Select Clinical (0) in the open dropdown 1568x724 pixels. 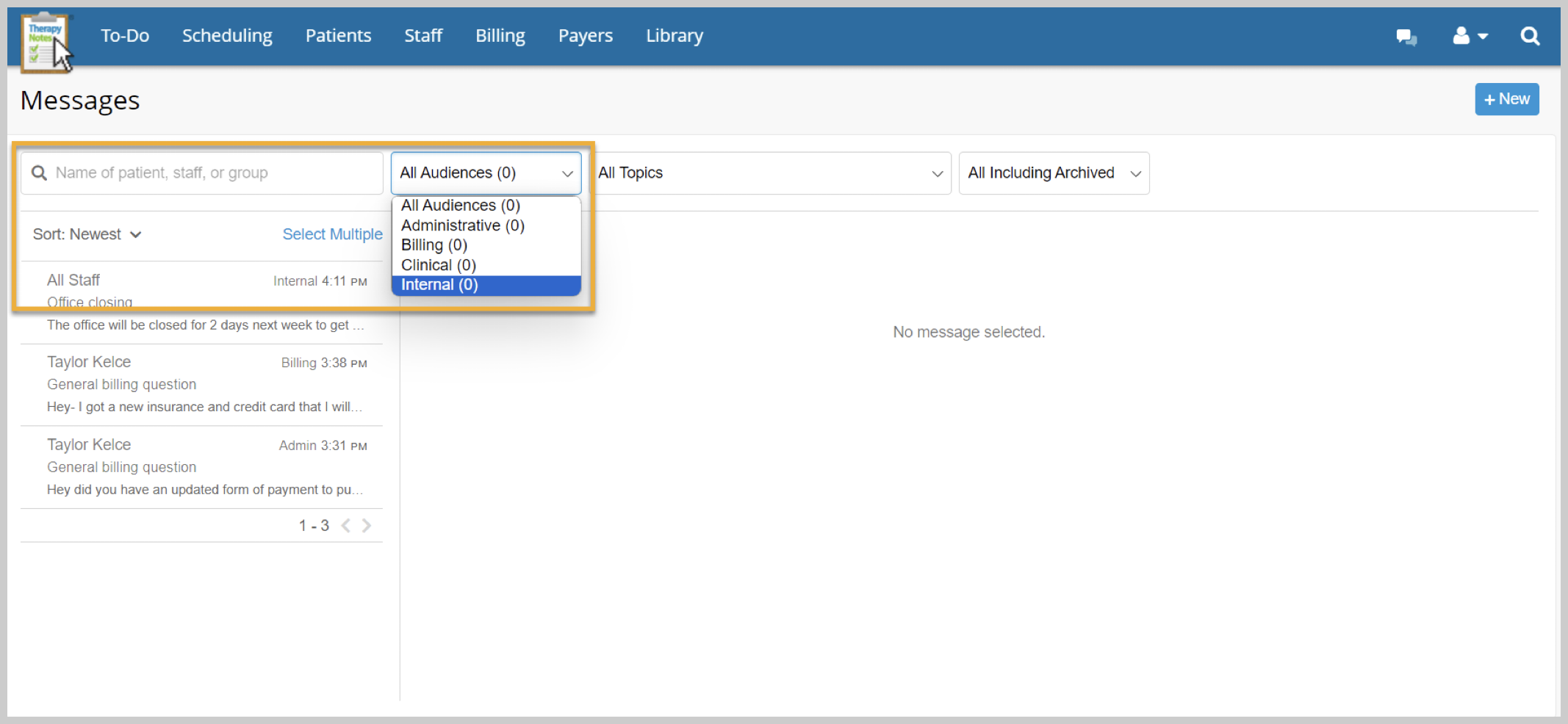click(437, 264)
